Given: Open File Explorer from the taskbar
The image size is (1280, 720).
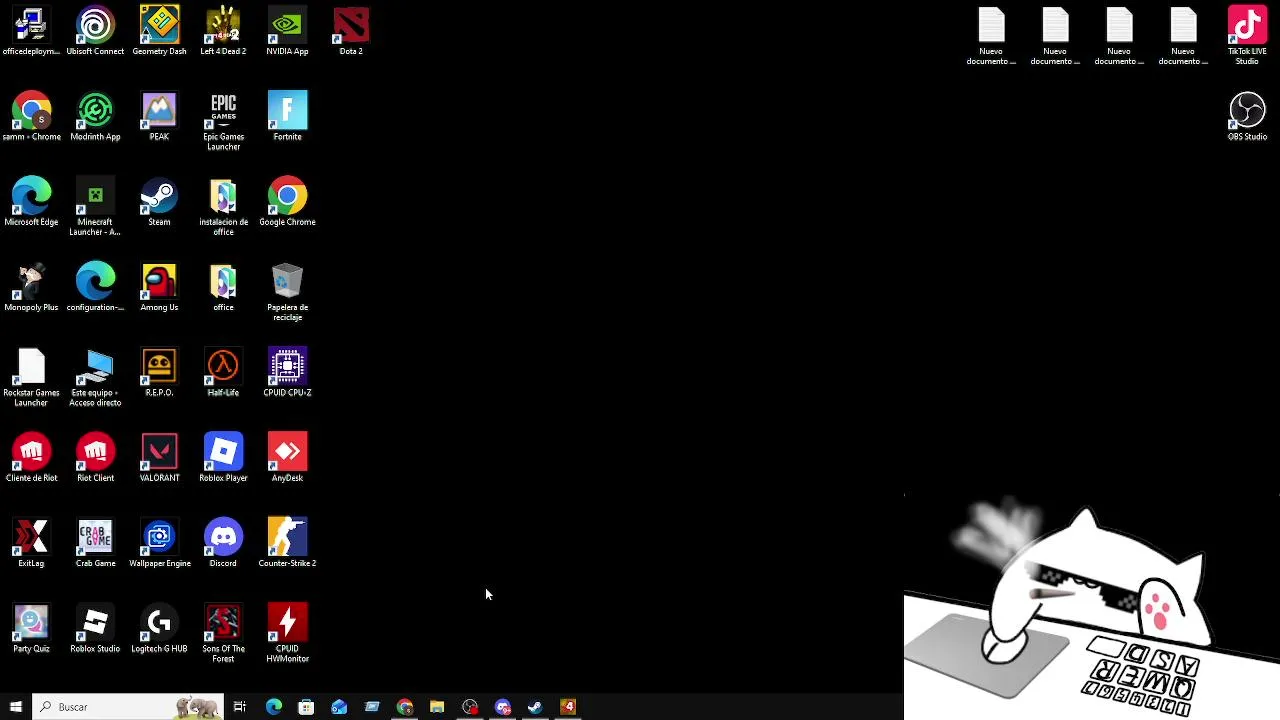Looking at the screenshot, I should [x=437, y=707].
